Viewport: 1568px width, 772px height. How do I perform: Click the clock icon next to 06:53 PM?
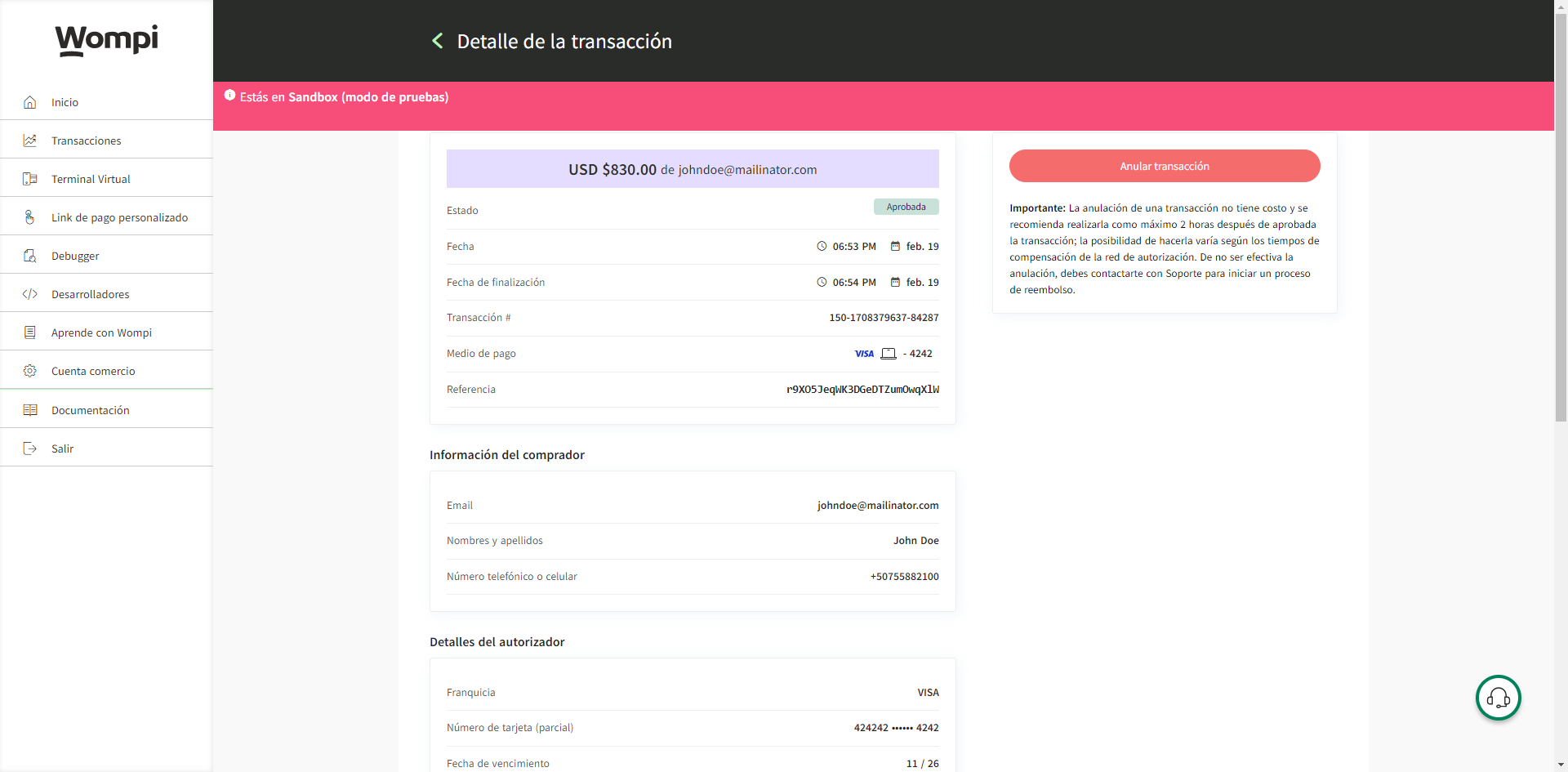pyautogui.click(x=822, y=246)
